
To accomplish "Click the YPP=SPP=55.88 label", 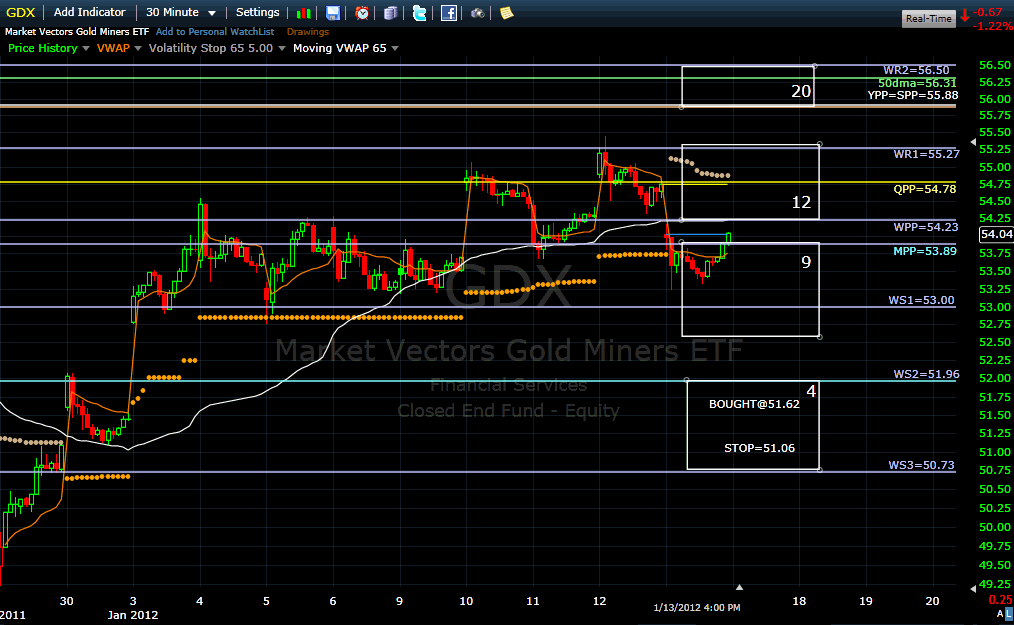I will pyautogui.click(x=912, y=95).
